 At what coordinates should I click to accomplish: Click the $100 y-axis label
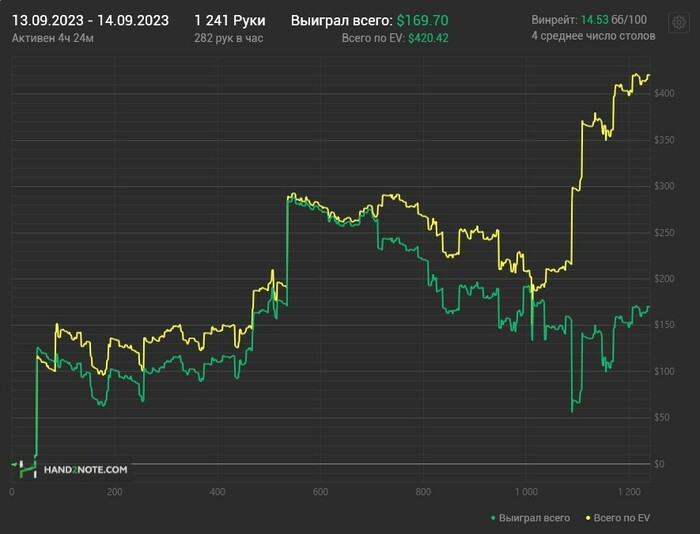[664, 371]
